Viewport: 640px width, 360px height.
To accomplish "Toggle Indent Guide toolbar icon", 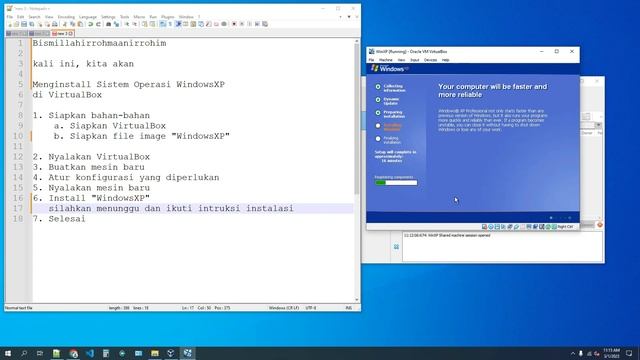I will coord(178,24).
